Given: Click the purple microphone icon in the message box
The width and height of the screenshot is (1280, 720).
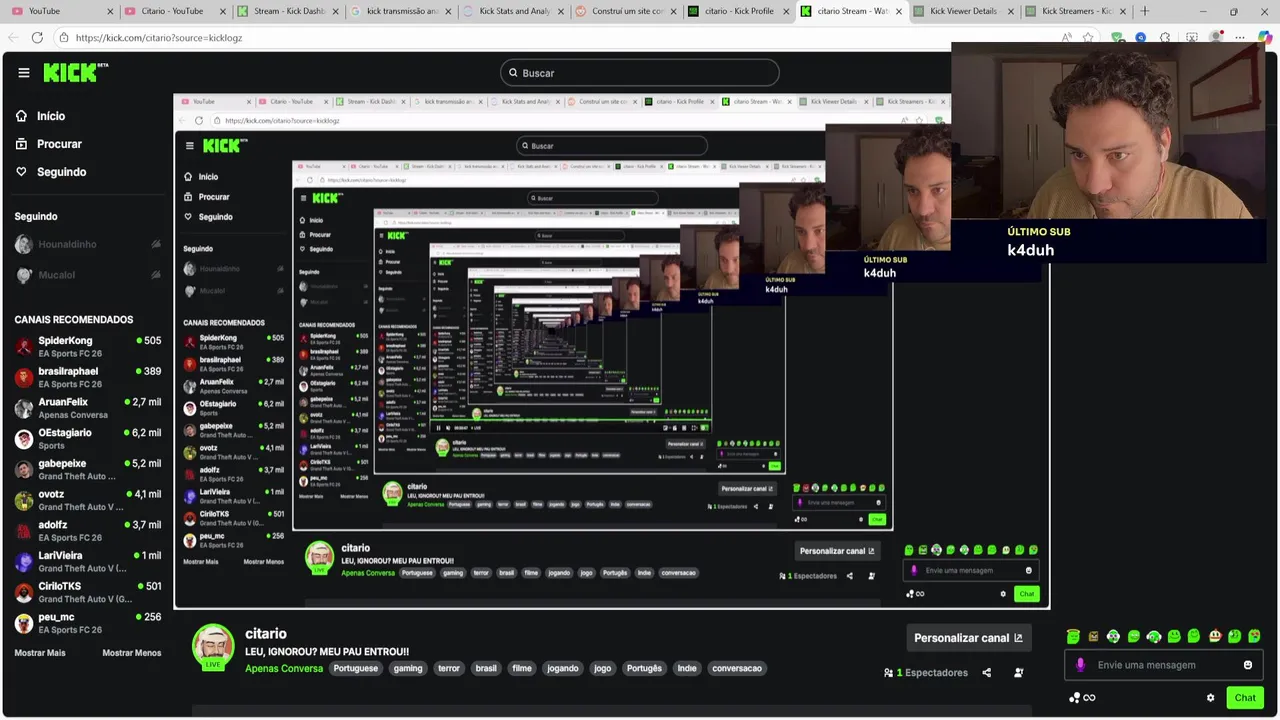Looking at the screenshot, I should 1080,665.
